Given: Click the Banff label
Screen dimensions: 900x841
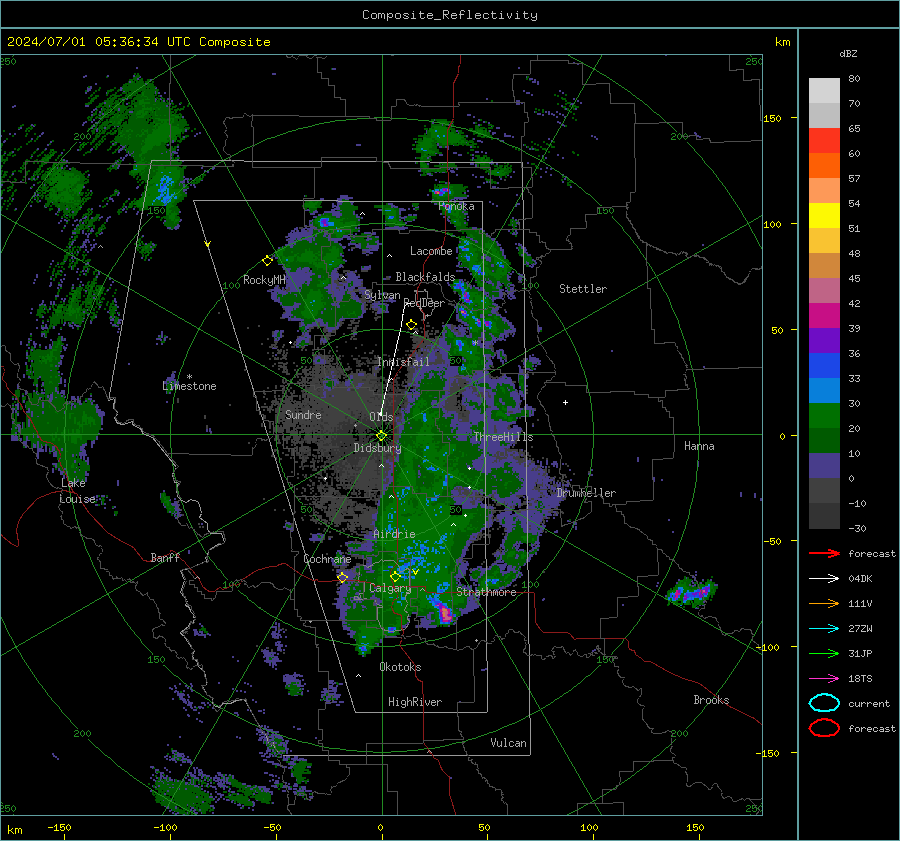Looking at the screenshot, I should pyautogui.click(x=165, y=558).
